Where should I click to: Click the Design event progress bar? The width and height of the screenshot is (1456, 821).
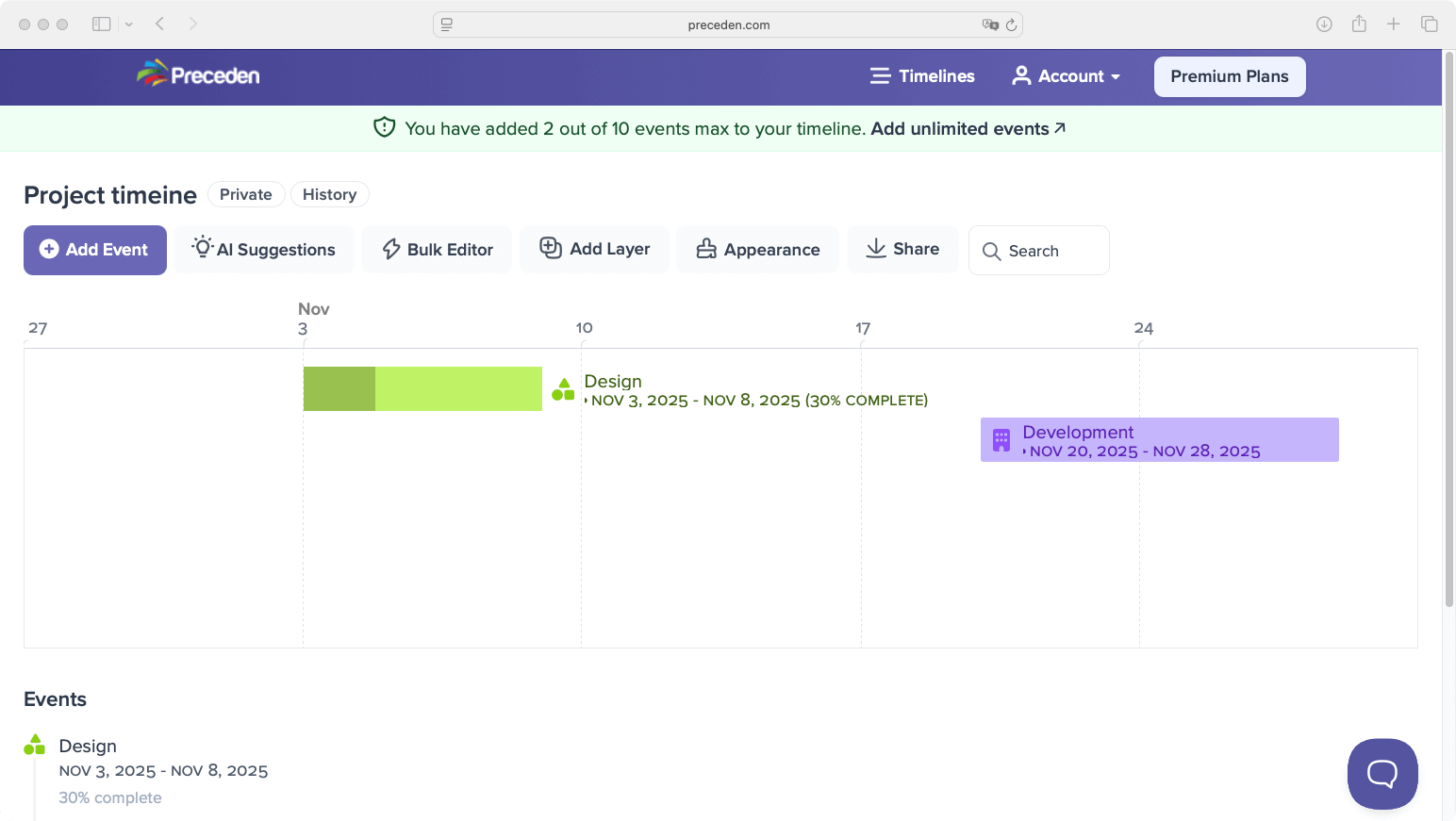[x=422, y=388]
